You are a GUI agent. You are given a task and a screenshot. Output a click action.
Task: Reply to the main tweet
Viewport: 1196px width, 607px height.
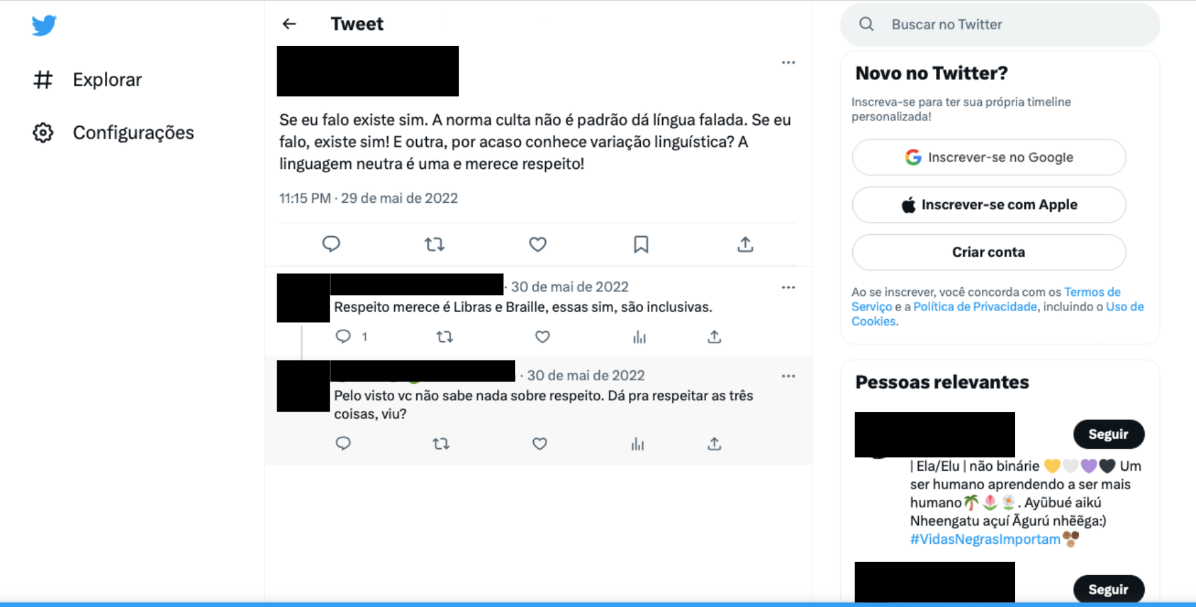coord(331,244)
